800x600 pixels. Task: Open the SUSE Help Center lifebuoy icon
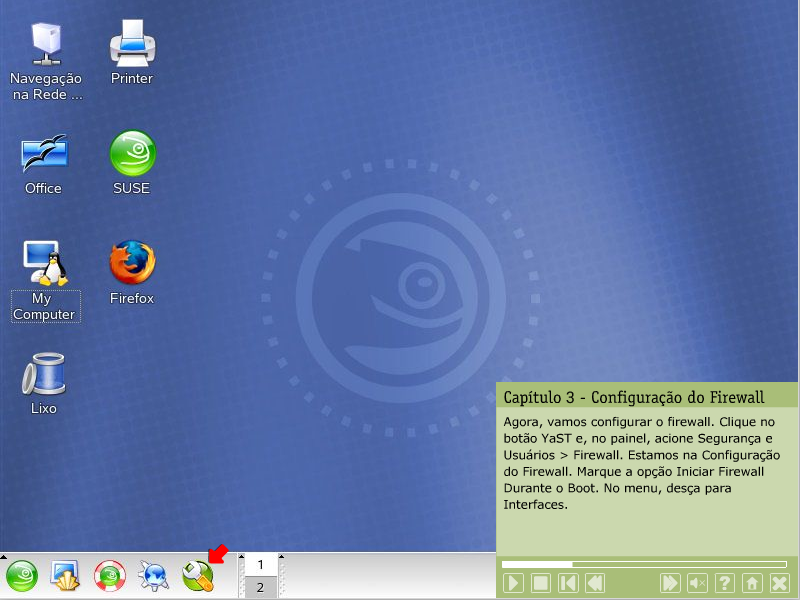click(x=109, y=576)
